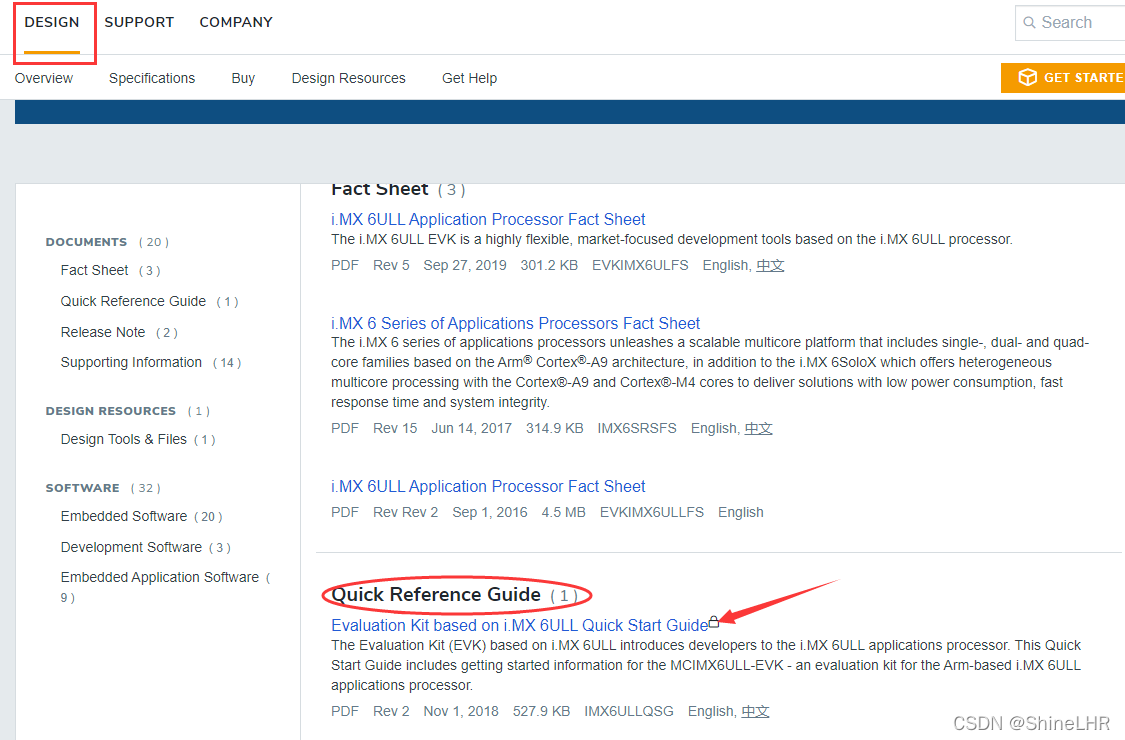
Task: Click the EVKIMX6ULLFS document ID text
Action: pyautogui.click(x=652, y=512)
